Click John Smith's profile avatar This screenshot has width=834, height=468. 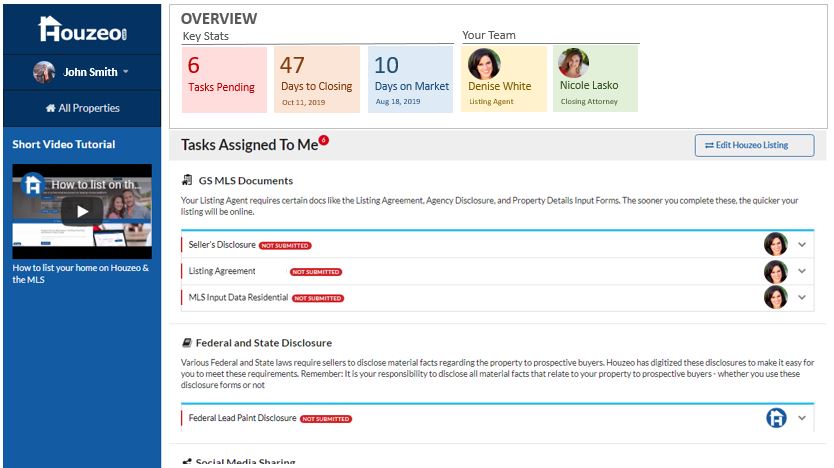click(x=44, y=72)
